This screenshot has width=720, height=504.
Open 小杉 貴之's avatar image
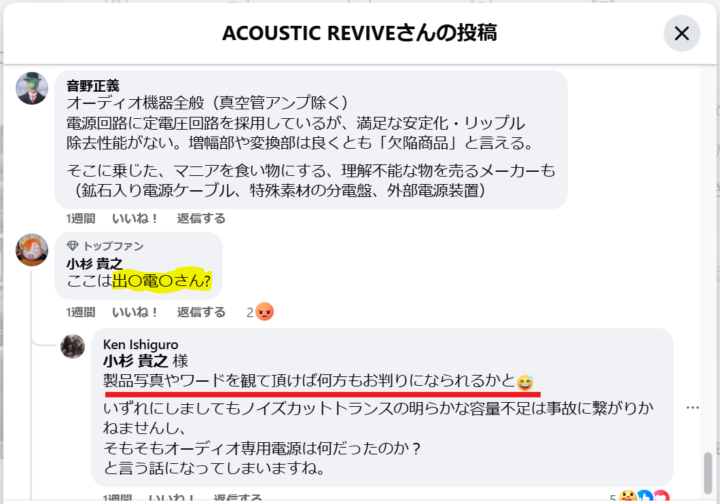(x=32, y=250)
